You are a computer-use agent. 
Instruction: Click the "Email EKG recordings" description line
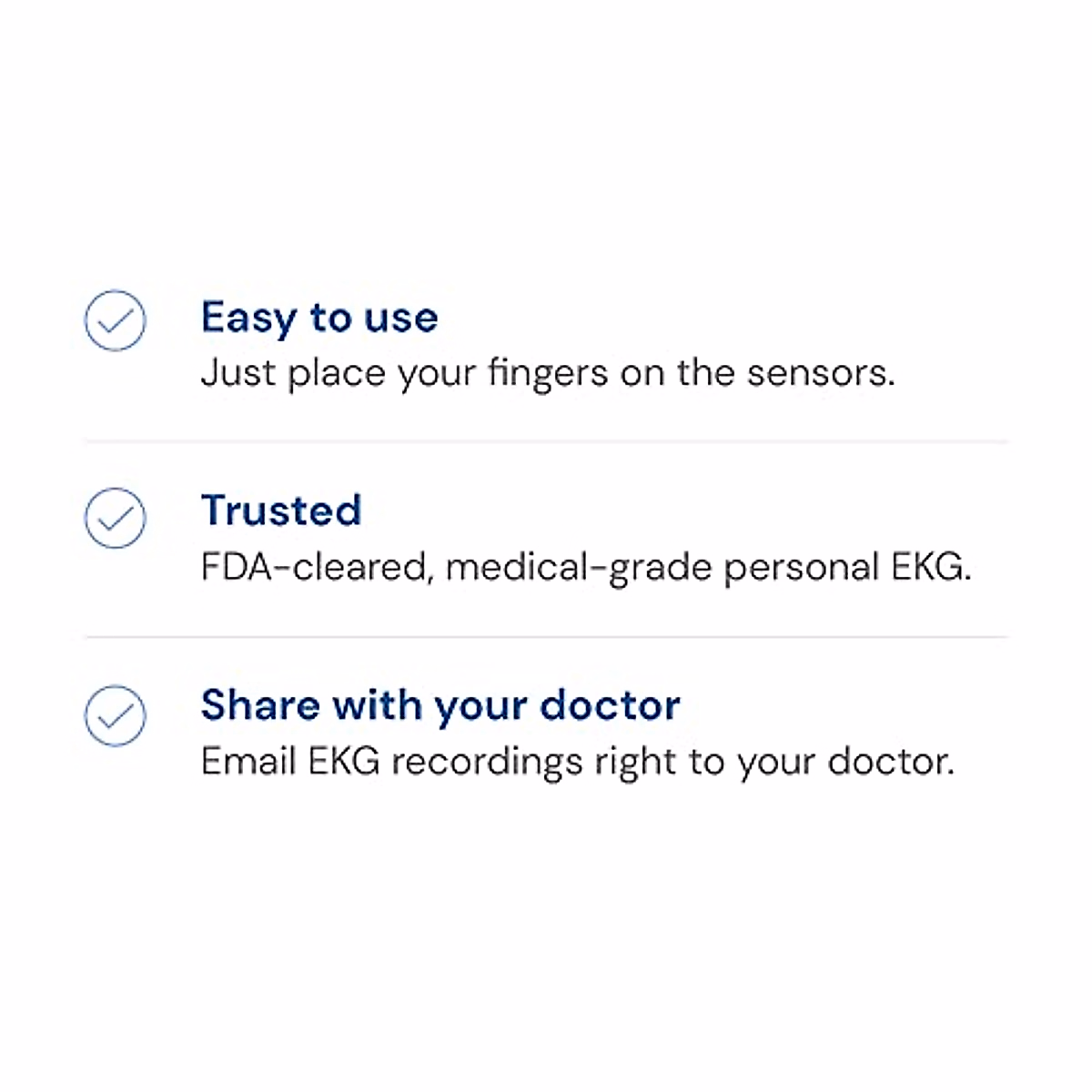point(578,762)
